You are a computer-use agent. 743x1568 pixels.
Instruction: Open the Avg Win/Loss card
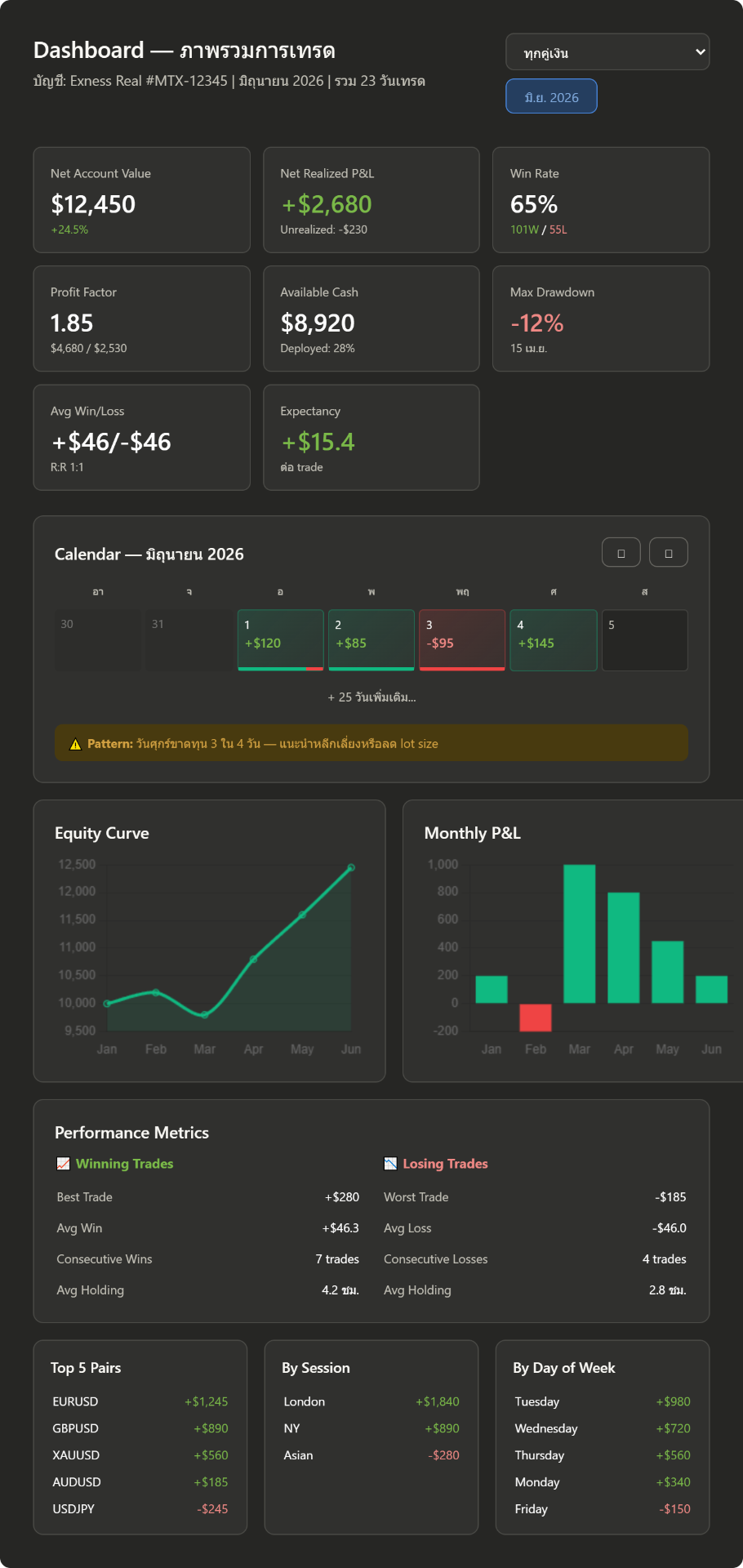pos(141,438)
